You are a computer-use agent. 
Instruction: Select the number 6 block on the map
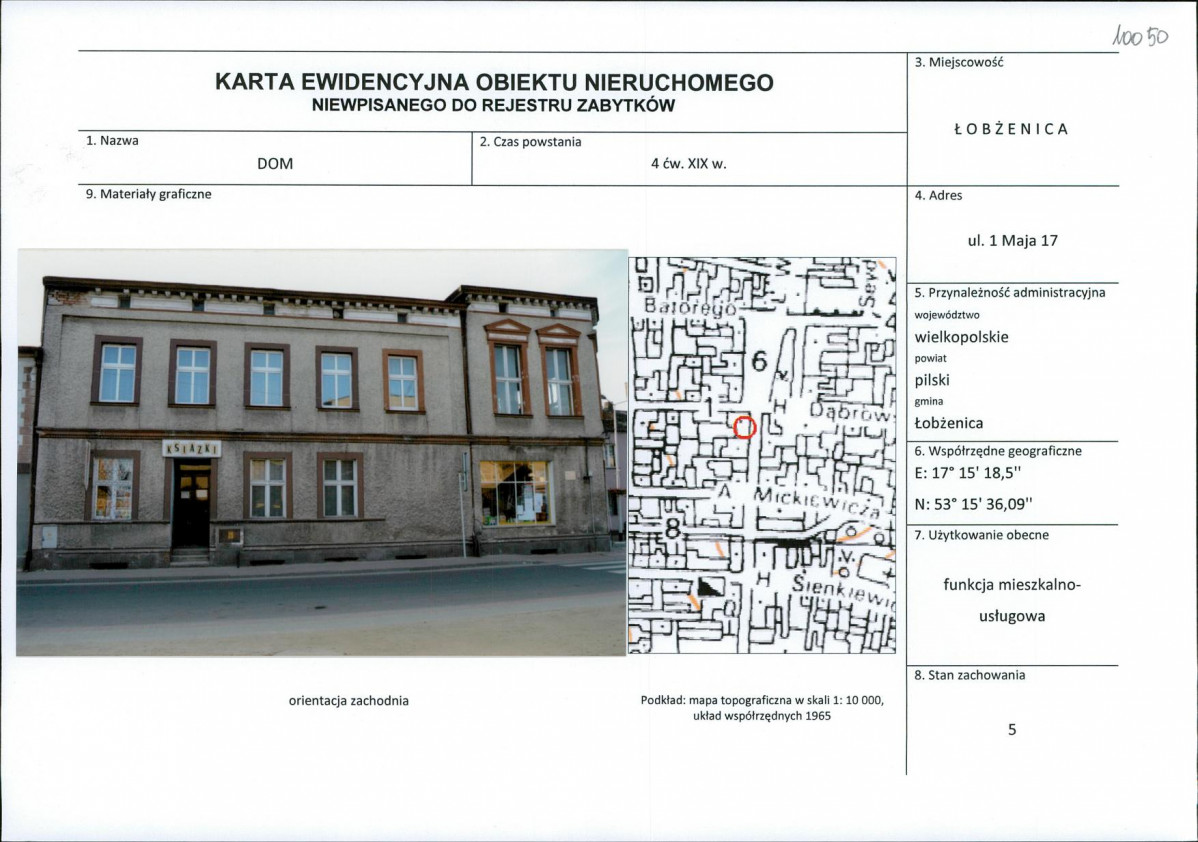(x=760, y=361)
